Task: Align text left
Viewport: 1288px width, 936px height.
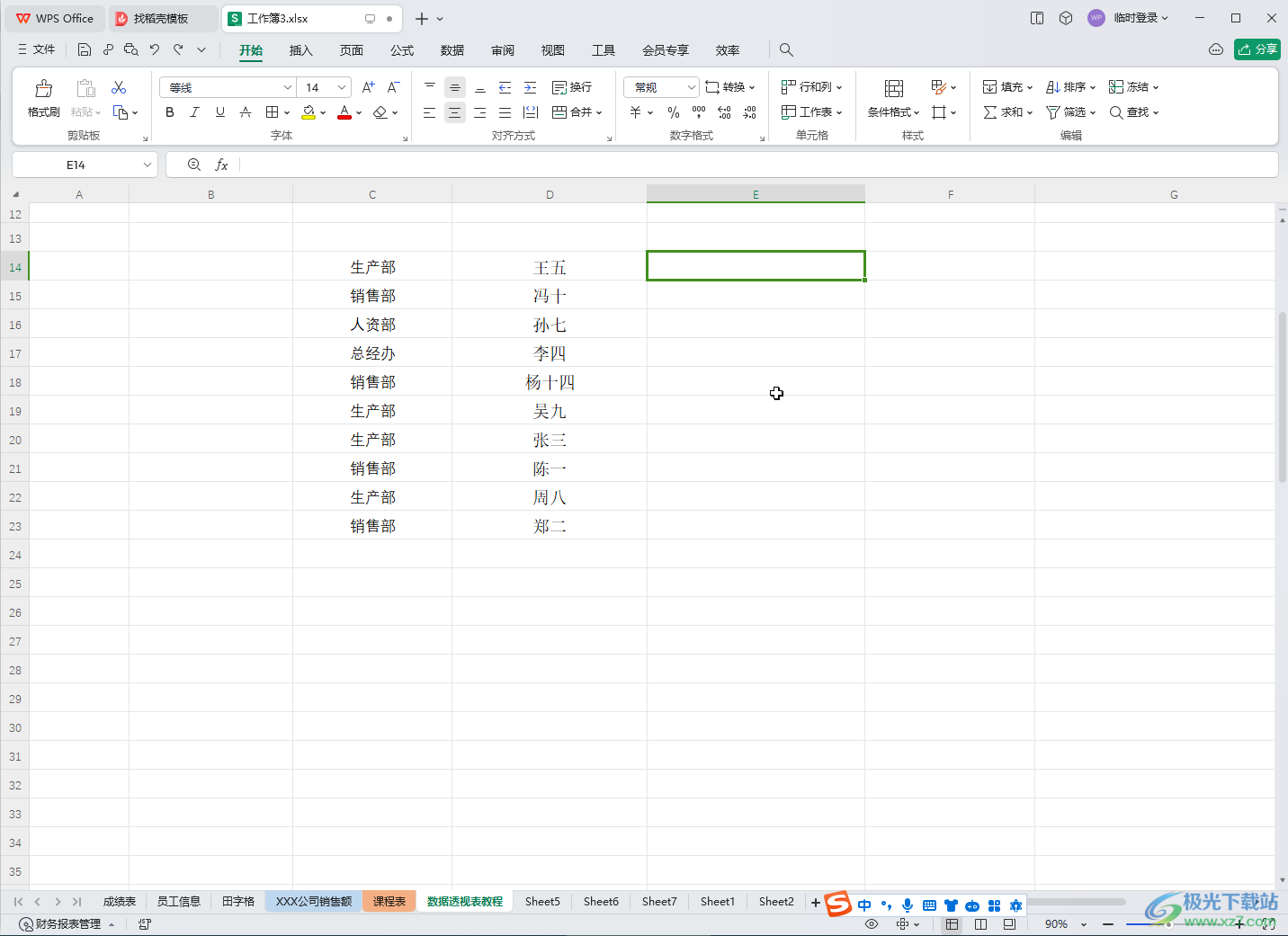Action: pos(430,112)
